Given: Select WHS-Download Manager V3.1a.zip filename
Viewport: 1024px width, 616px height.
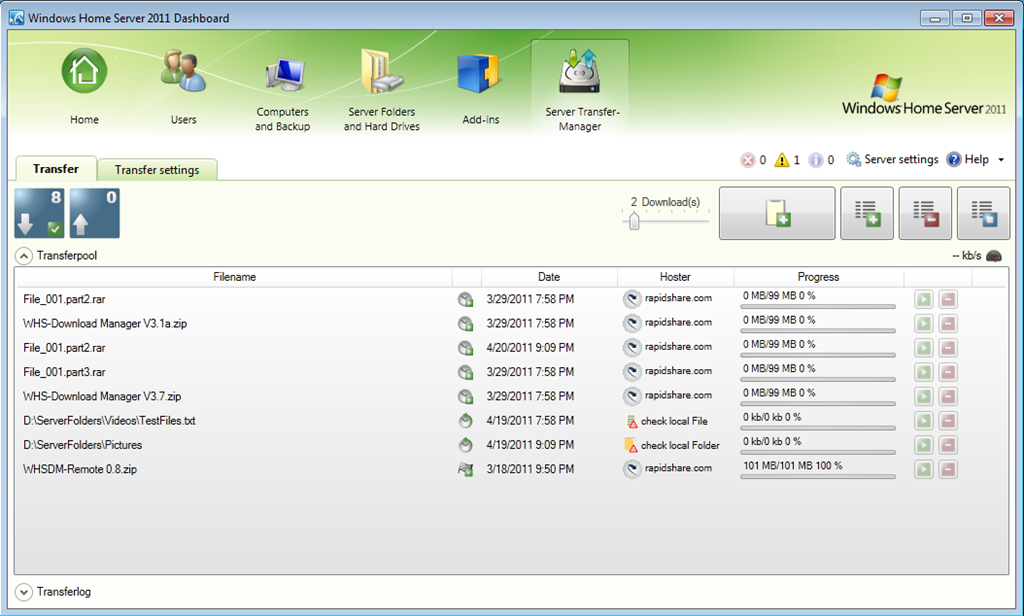Looking at the screenshot, I should coord(105,323).
